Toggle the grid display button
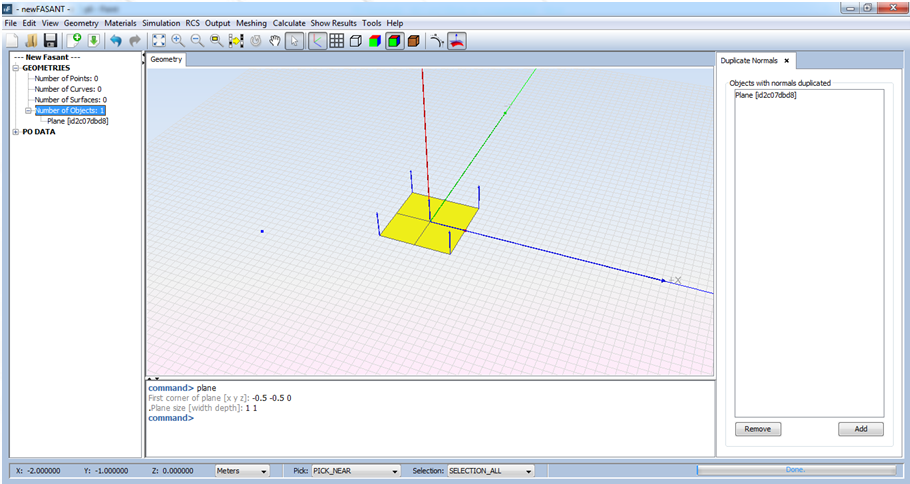Viewport: 910px width, 484px height. click(x=337, y=41)
